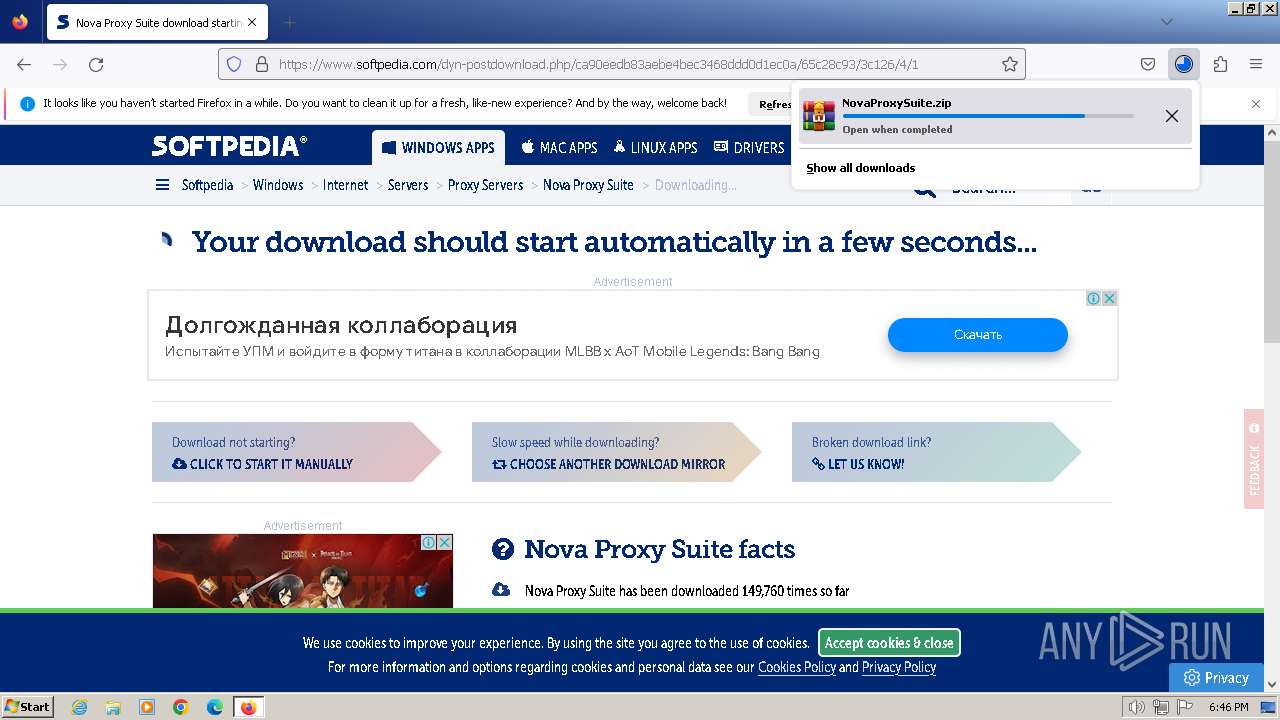List all tabs dropdown arrow
1280x720 pixels.
click(1166, 22)
